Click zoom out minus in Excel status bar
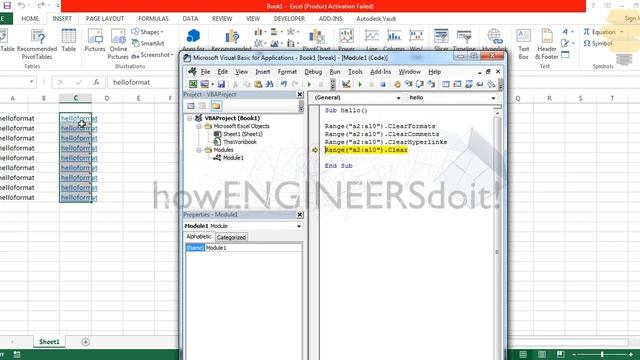Viewport: 640px width, 360px height. pyautogui.click(x=574, y=354)
